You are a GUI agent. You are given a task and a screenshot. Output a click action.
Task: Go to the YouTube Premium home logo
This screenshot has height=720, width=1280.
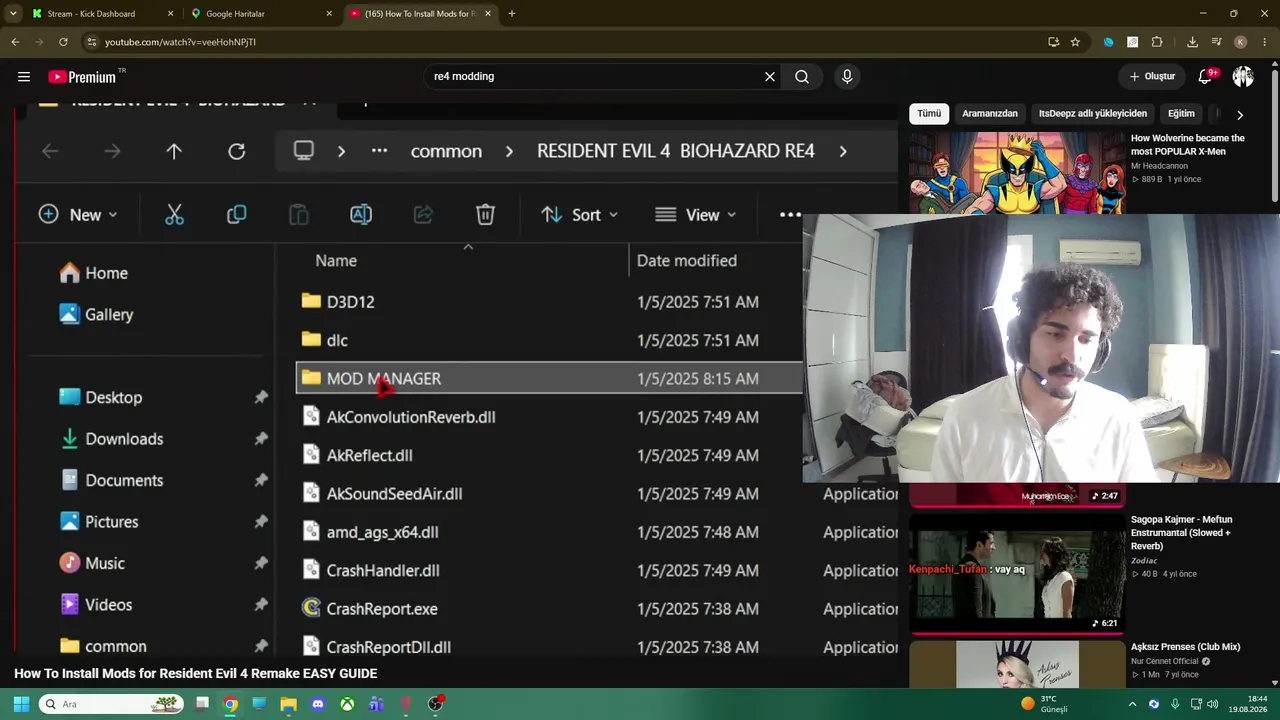[82, 77]
